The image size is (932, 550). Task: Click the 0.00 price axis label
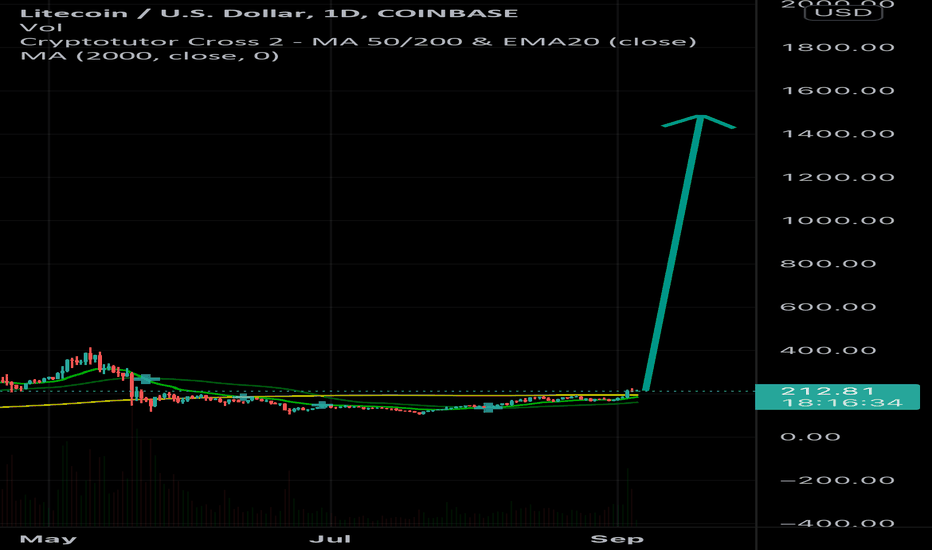810,437
